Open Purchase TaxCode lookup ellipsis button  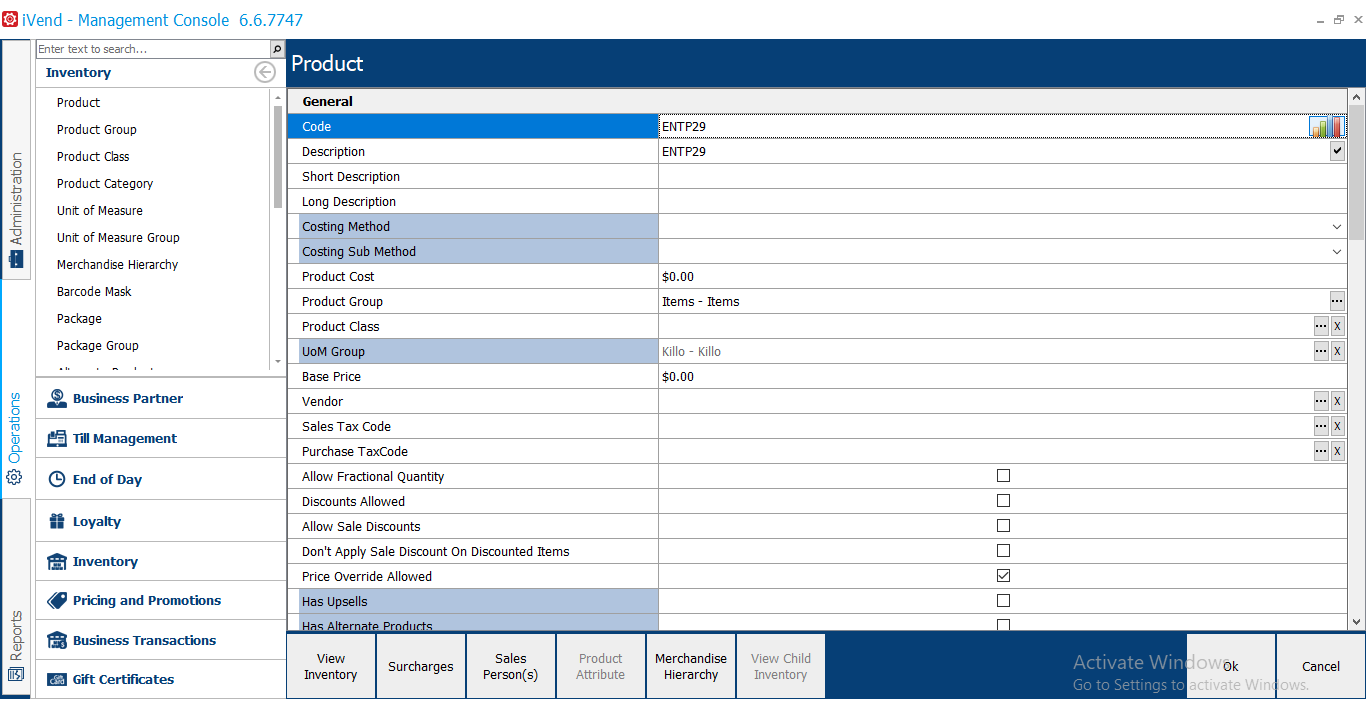1321,451
